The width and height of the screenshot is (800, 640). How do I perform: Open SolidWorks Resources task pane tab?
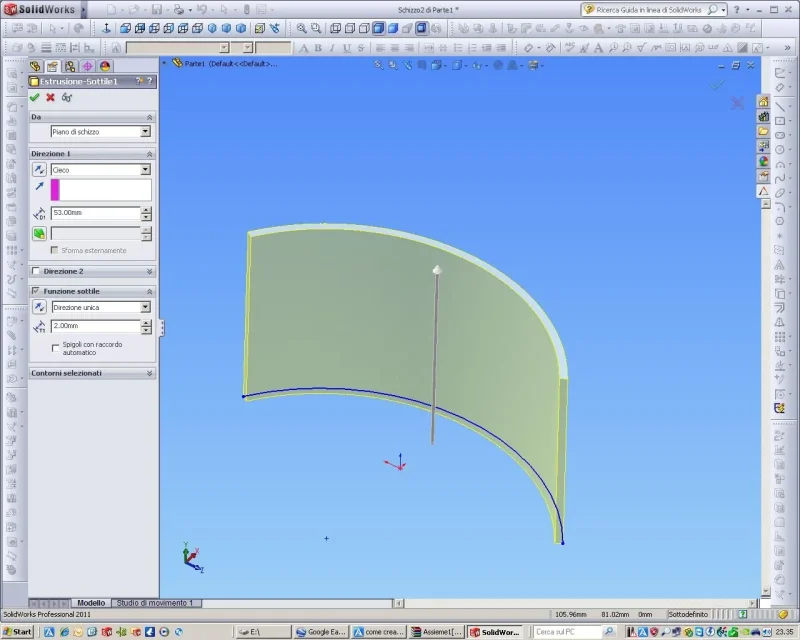point(763,102)
